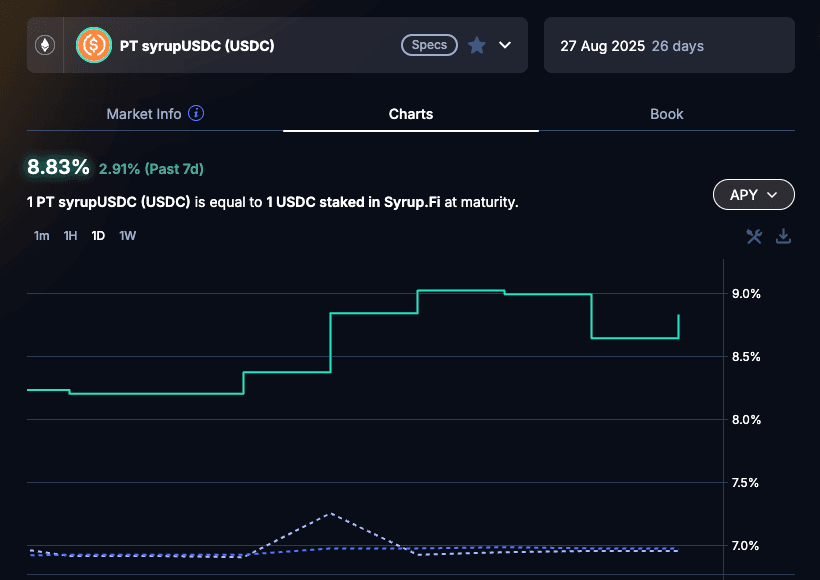Click the Market Info info icon
This screenshot has width=820, height=580.
coord(196,113)
